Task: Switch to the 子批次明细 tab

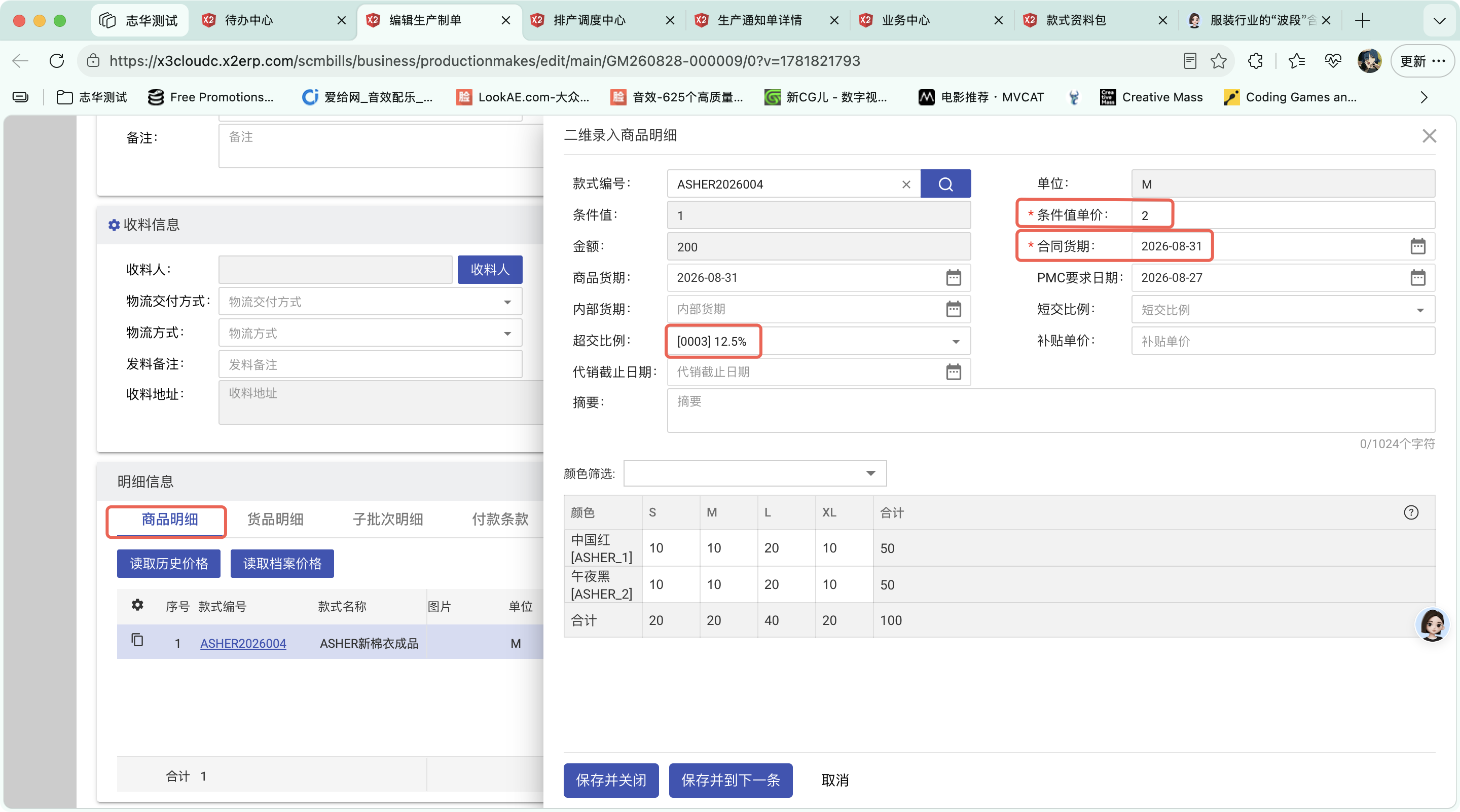Action: (388, 520)
